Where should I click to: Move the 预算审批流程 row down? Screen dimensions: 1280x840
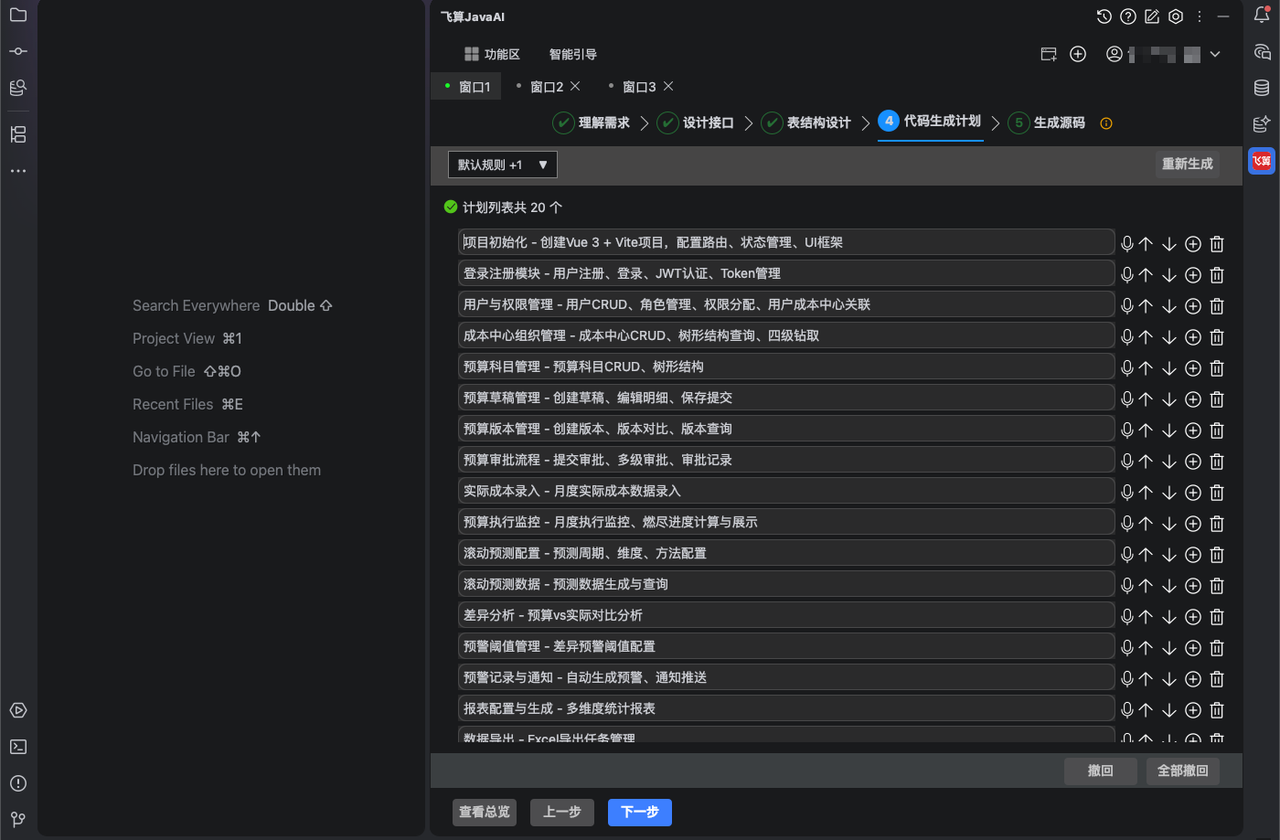coord(1169,460)
